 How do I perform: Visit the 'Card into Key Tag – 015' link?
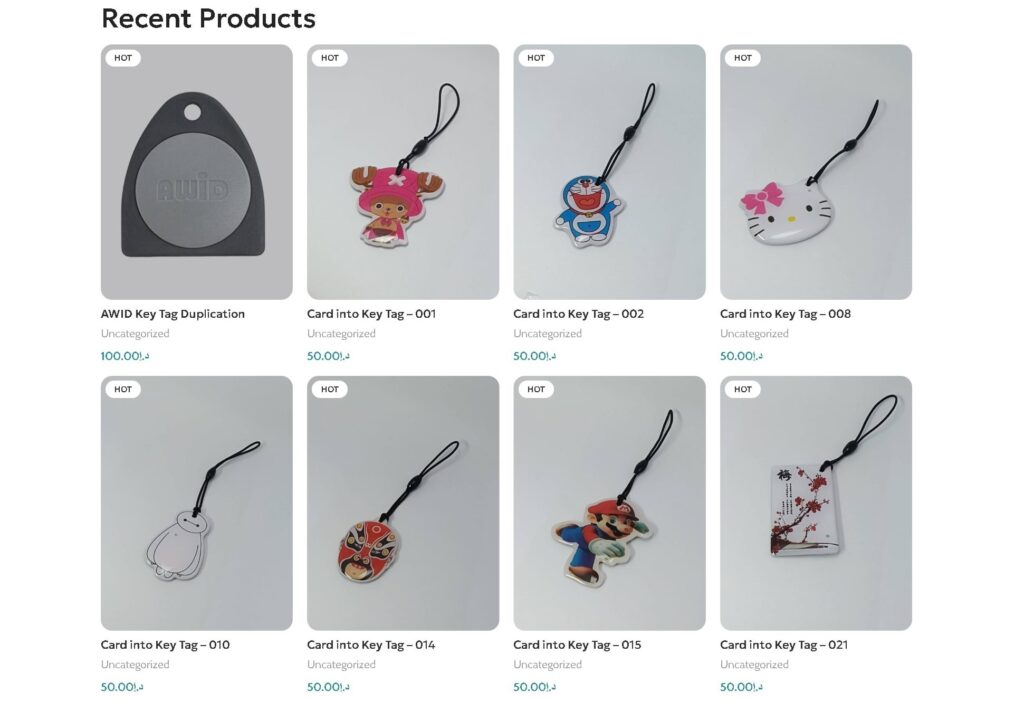coord(577,645)
